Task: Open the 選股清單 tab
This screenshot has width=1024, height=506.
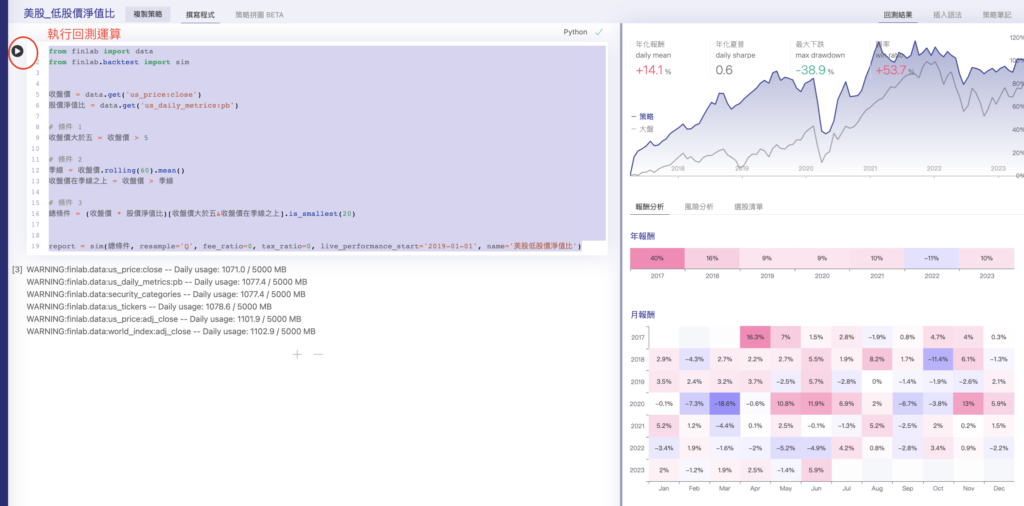Action: (x=748, y=206)
